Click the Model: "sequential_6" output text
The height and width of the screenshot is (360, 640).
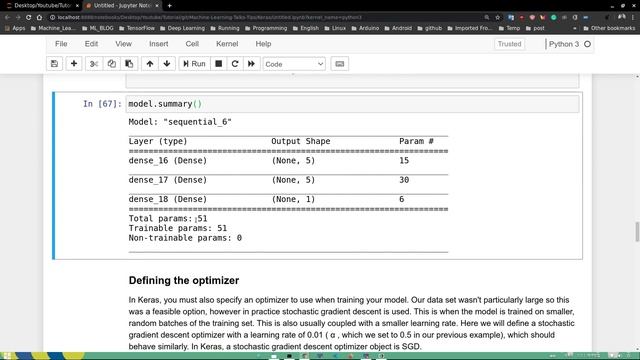point(180,122)
